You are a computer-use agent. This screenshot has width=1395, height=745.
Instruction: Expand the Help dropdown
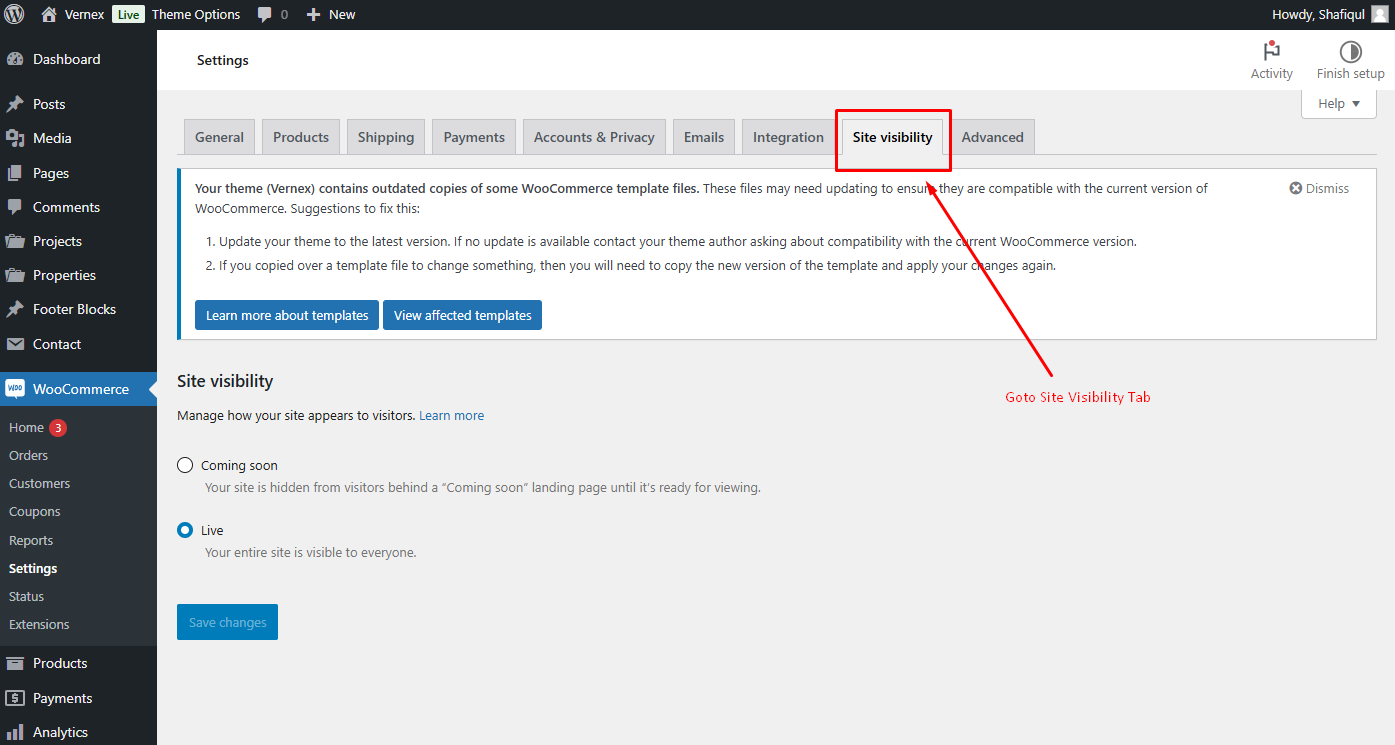(x=1339, y=104)
